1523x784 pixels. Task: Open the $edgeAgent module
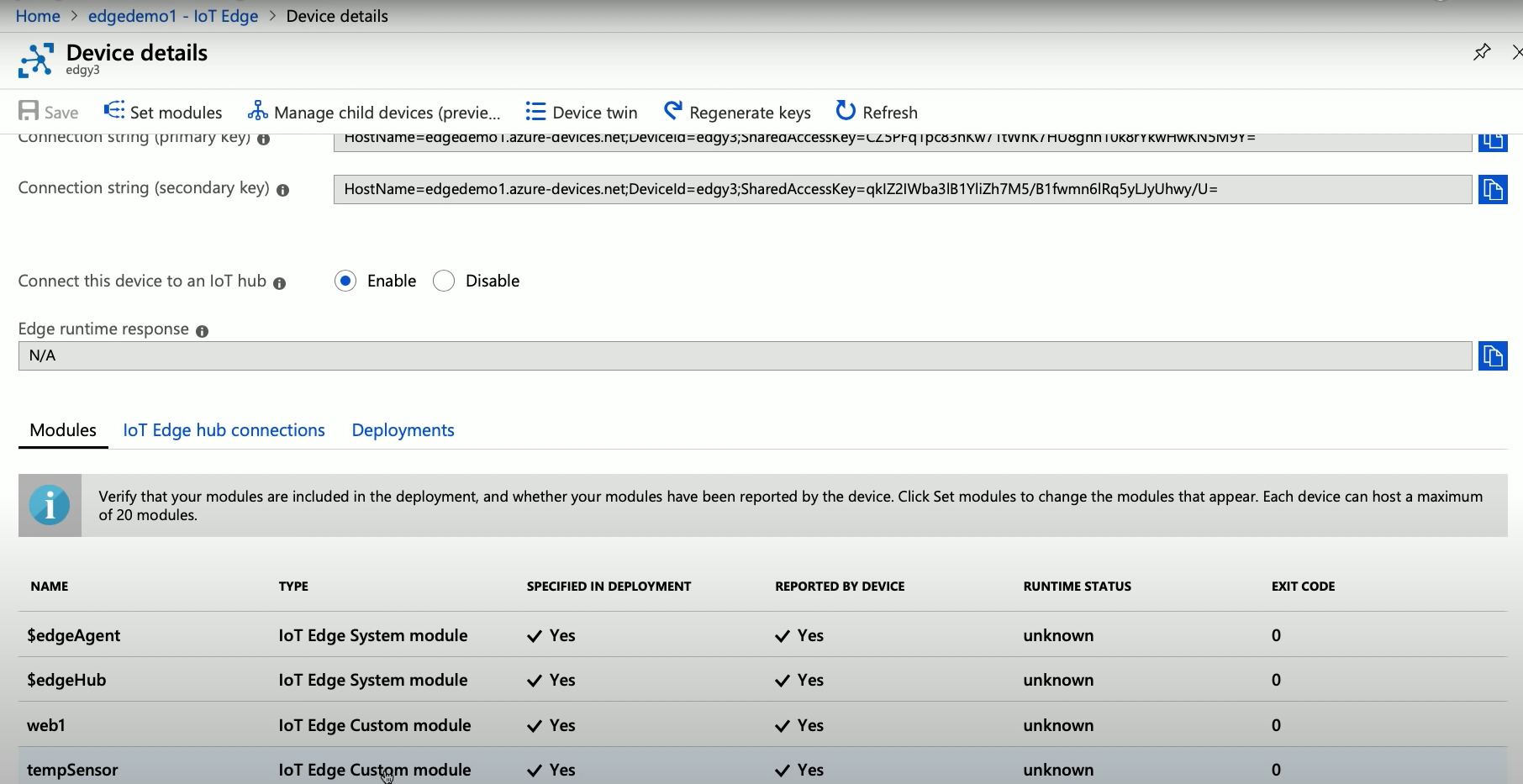pyautogui.click(x=74, y=635)
